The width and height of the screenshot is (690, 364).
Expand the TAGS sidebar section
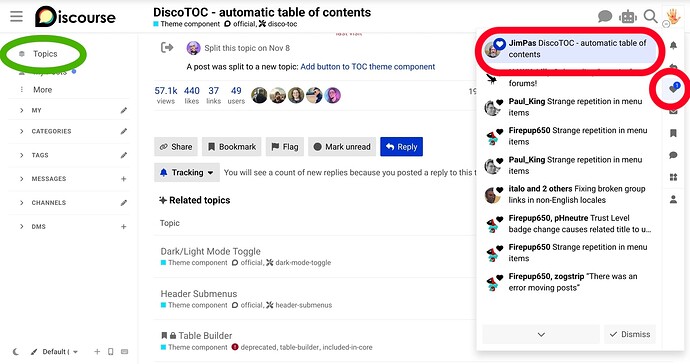[x=22, y=155]
